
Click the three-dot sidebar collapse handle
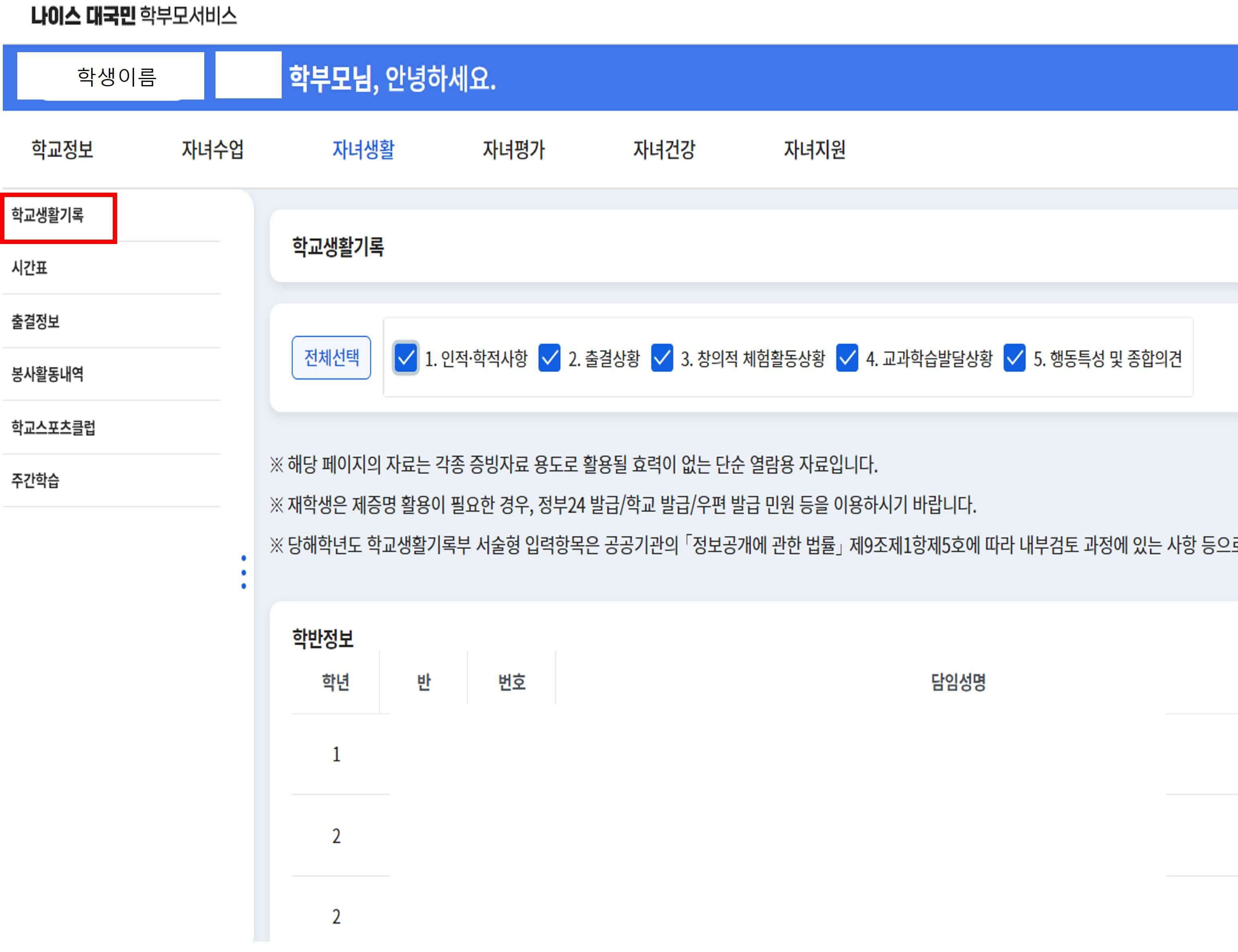pos(244,572)
